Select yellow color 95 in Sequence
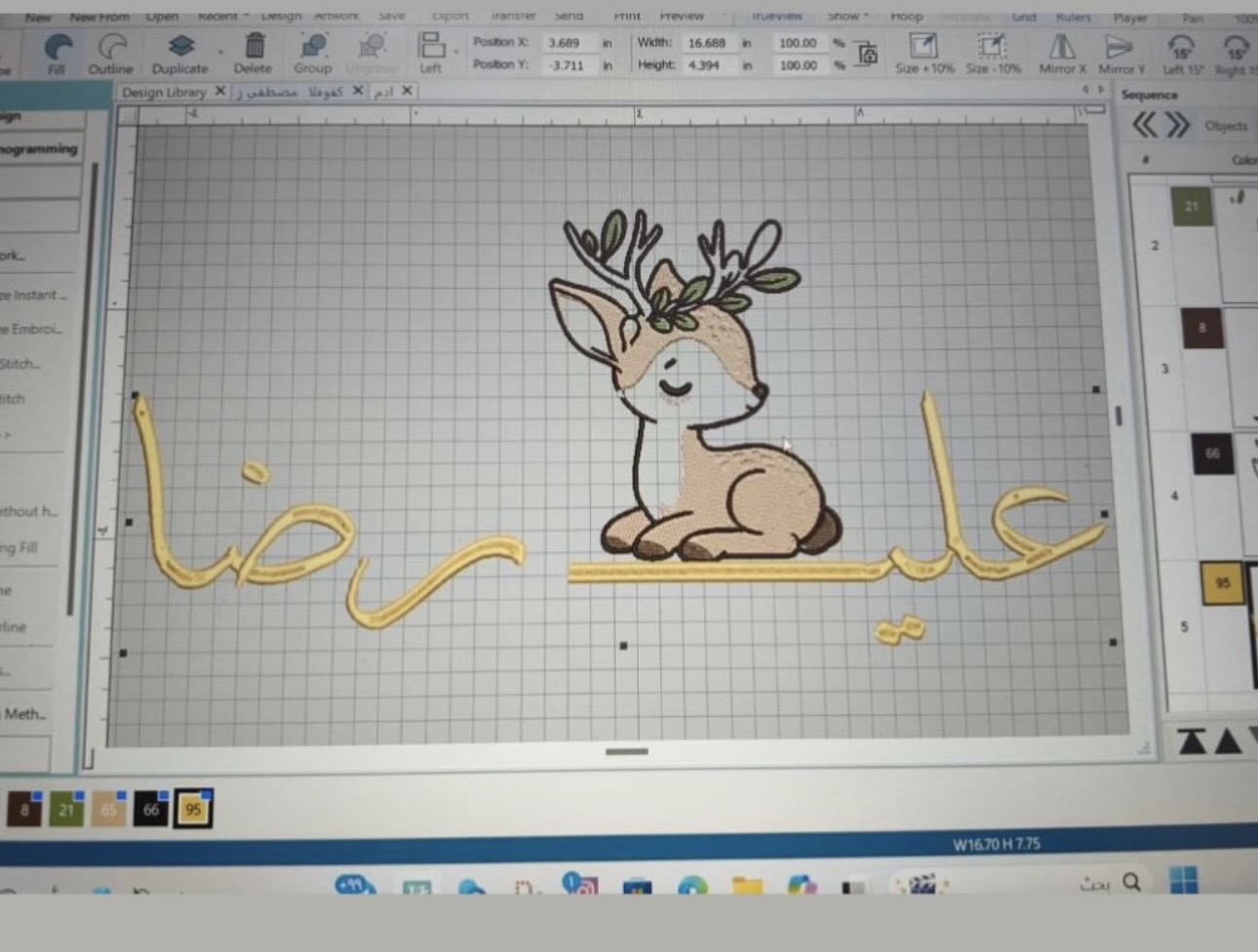 click(x=1223, y=582)
